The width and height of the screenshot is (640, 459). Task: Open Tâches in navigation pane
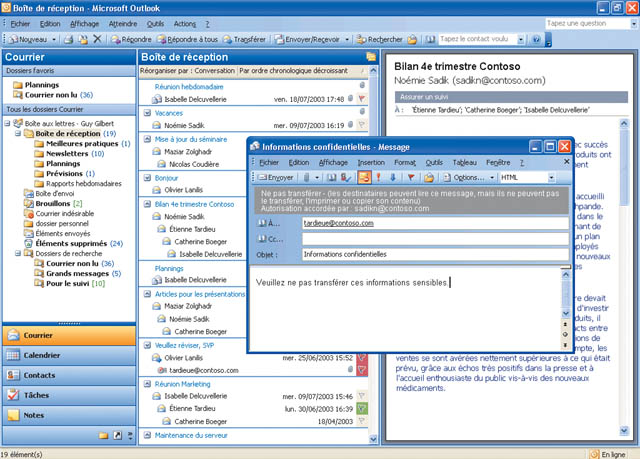pos(69,395)
